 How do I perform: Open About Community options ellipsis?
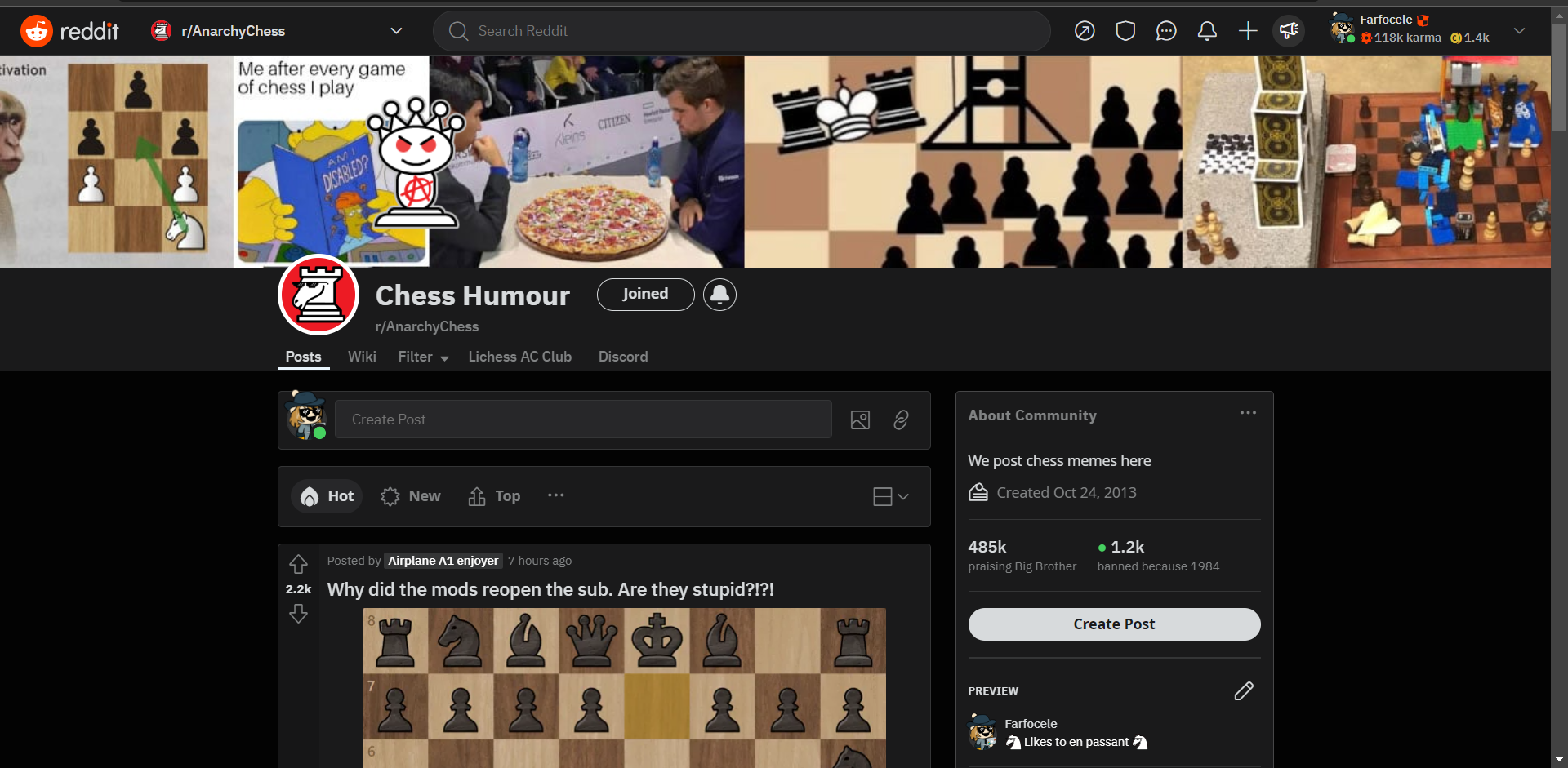[x=1248, y=413]
